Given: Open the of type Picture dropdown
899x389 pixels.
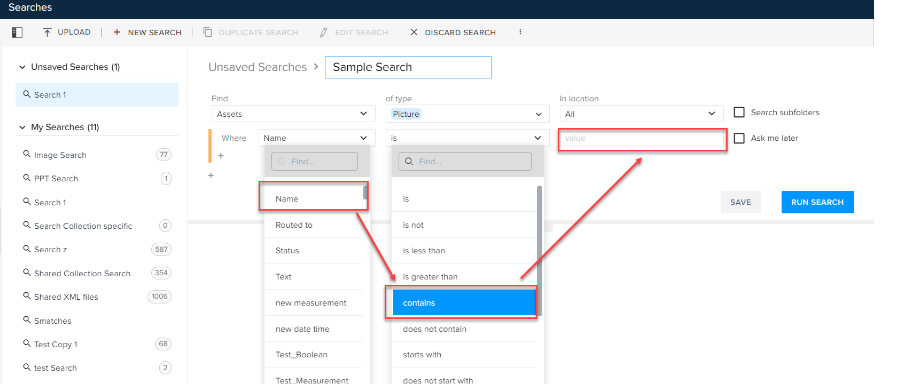Looking at the screenshot, I should pos(467,114).
